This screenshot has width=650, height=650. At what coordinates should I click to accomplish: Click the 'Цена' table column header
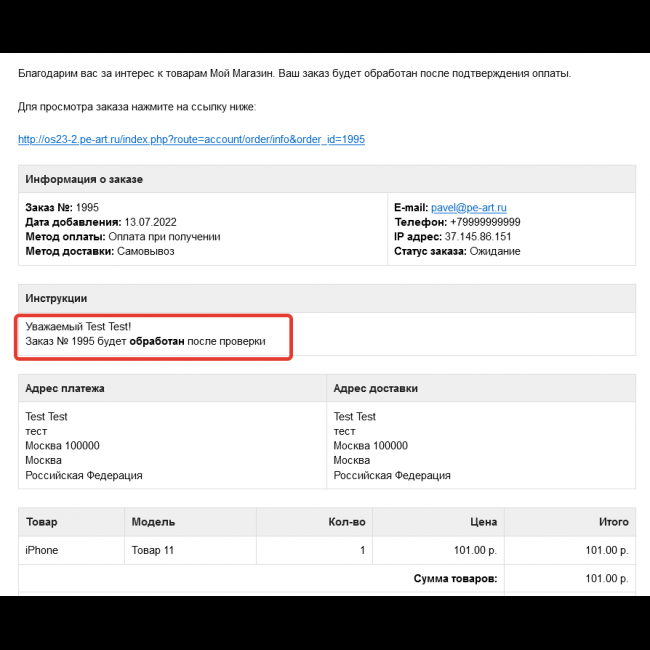point(484,521)
